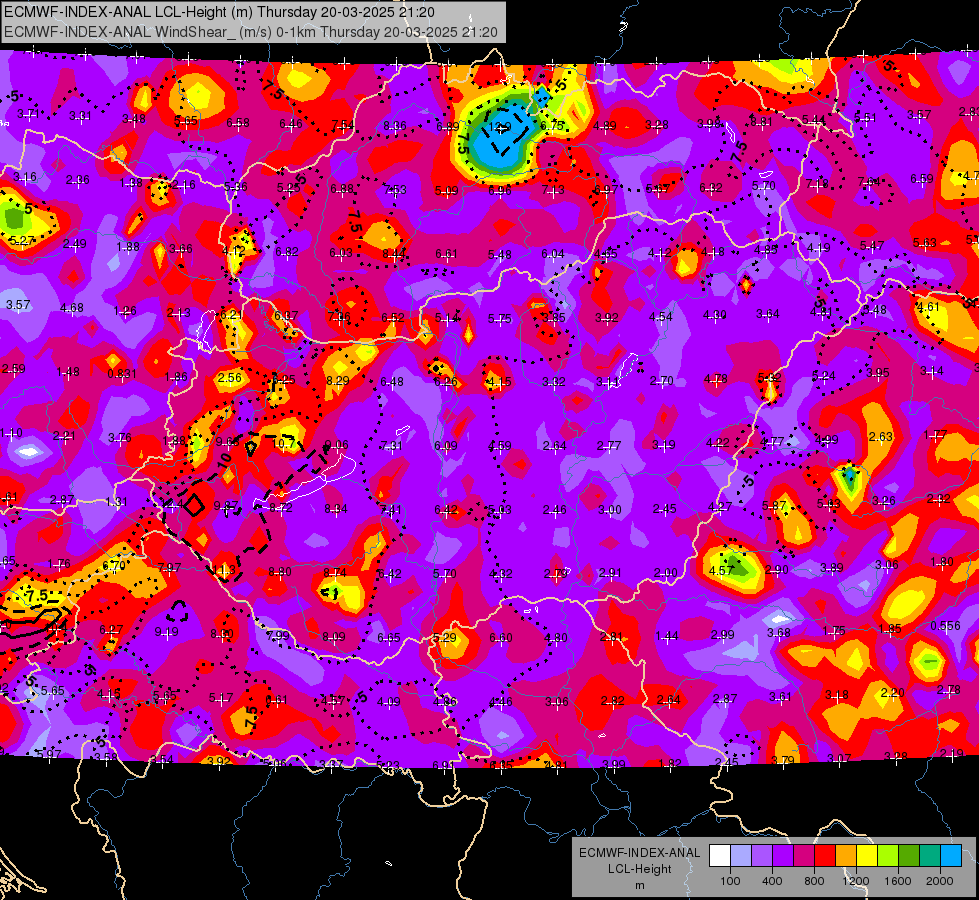Click the legend label 400
979x900 pixels.
tap(772, 881)
